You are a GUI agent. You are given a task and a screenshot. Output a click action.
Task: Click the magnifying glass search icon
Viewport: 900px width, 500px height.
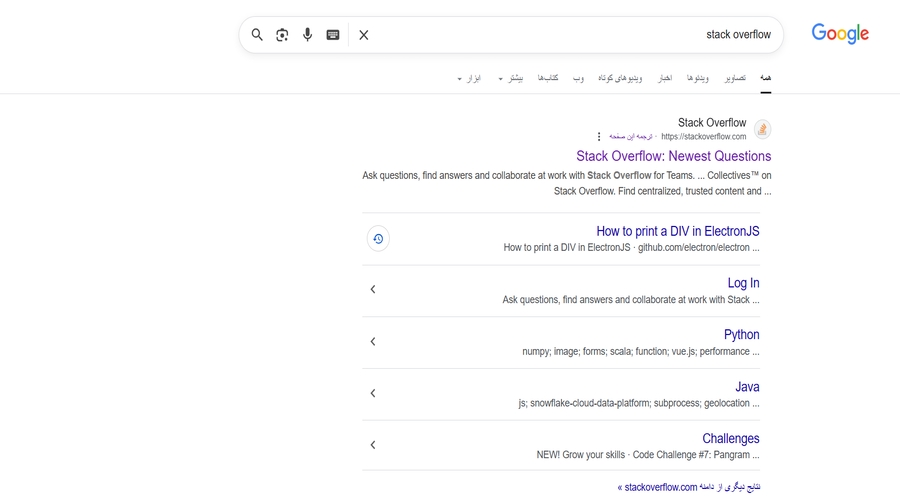[257, 35]
